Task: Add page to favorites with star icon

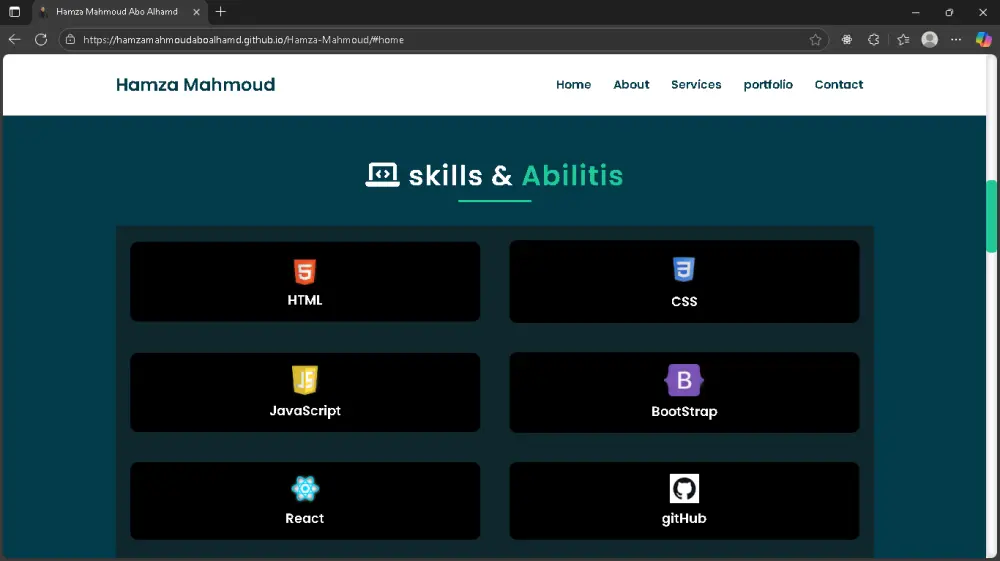Action: click(x=815, y=40)
